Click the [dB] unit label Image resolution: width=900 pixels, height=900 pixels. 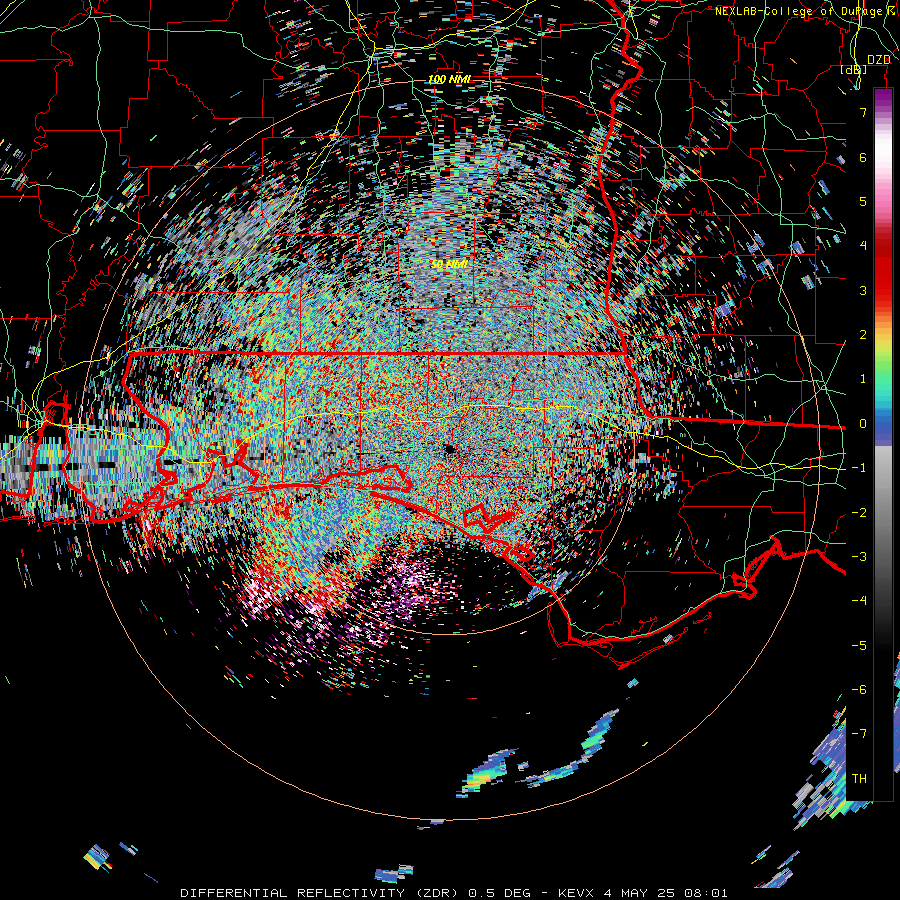point(854,69)
